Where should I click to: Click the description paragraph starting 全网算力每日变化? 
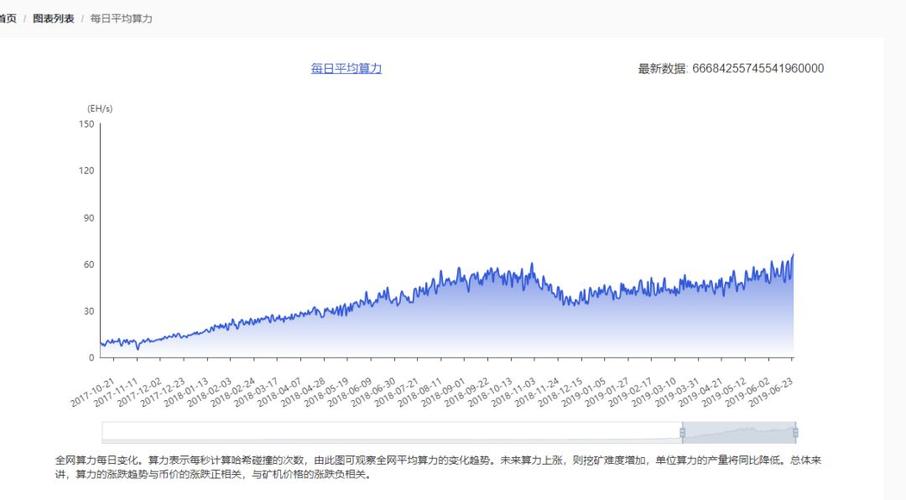point(438,468)
